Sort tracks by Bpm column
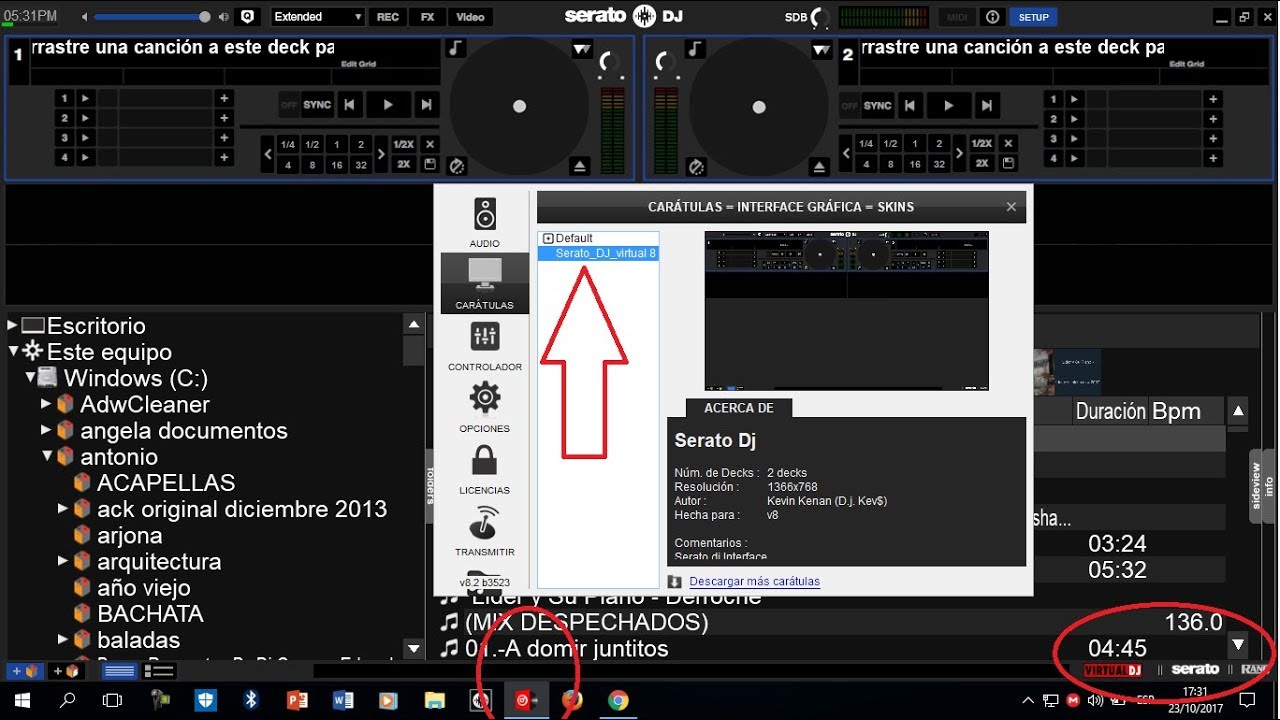The width and height of the screenshot is (1280, 720). 1176,411
